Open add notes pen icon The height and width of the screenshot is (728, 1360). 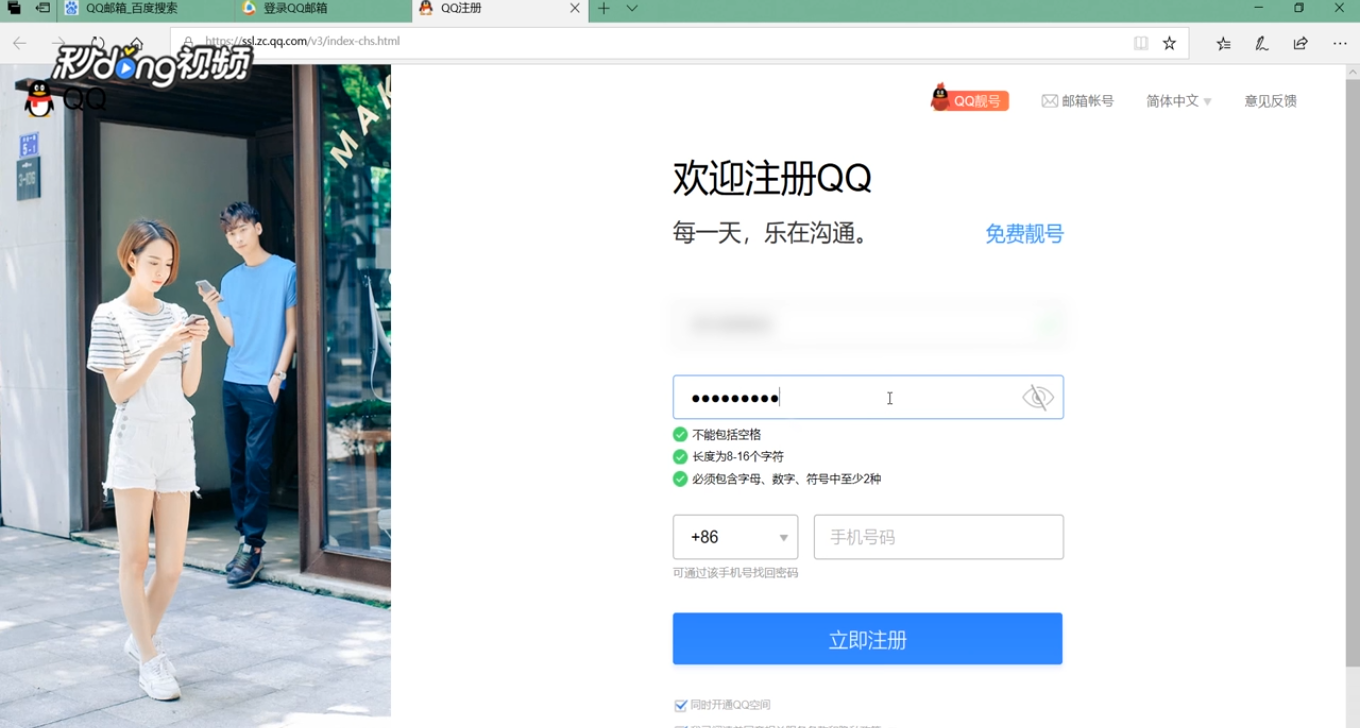[1262, 43]
